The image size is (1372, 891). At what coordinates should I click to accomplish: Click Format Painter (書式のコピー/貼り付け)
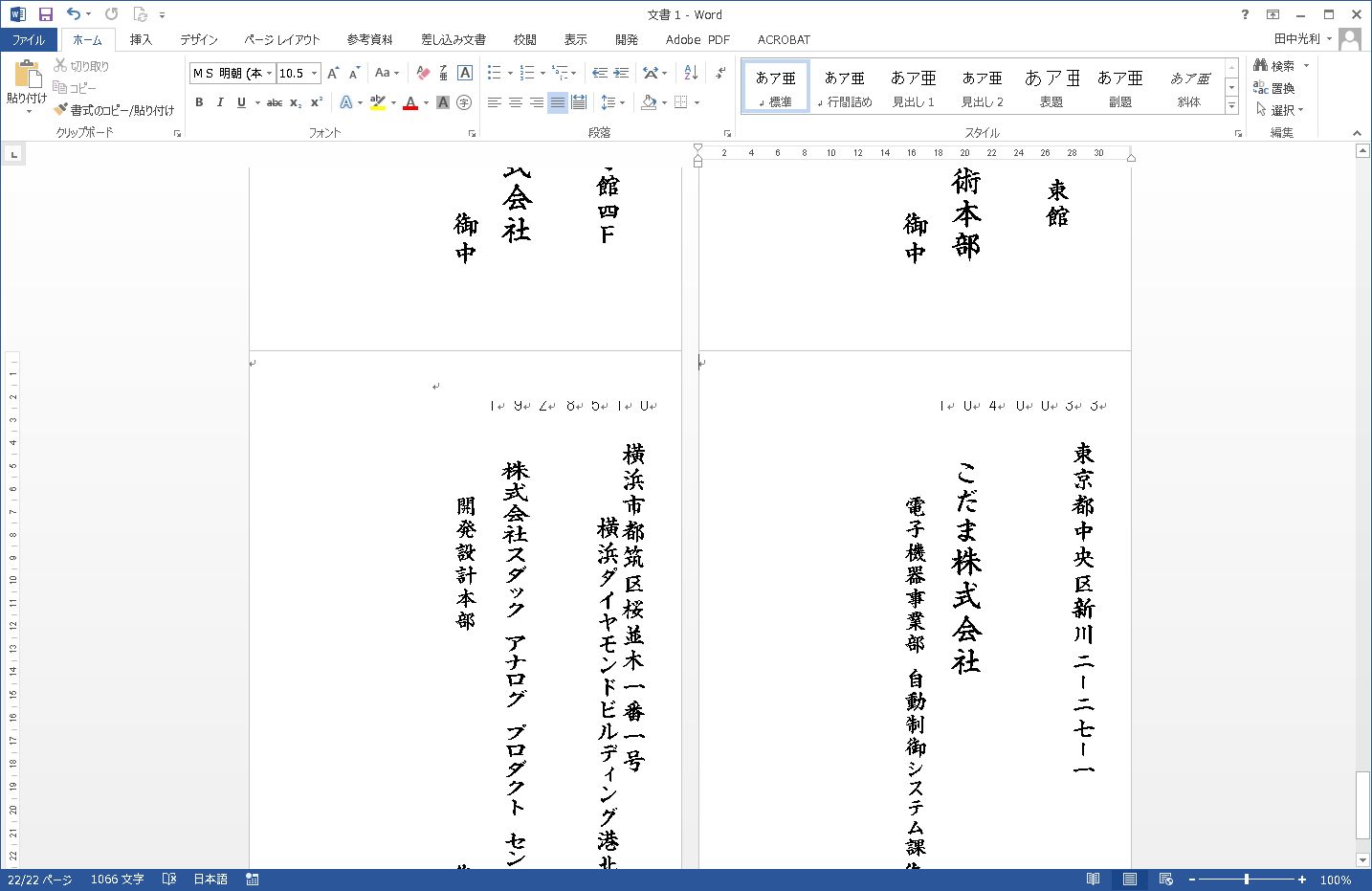click(115, 110)
